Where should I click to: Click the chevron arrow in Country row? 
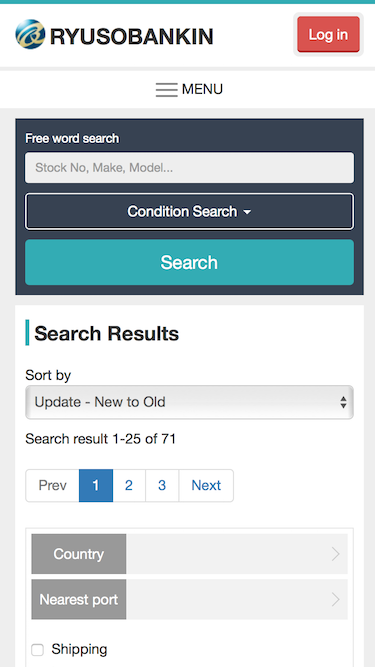click(x=335, y=554)
